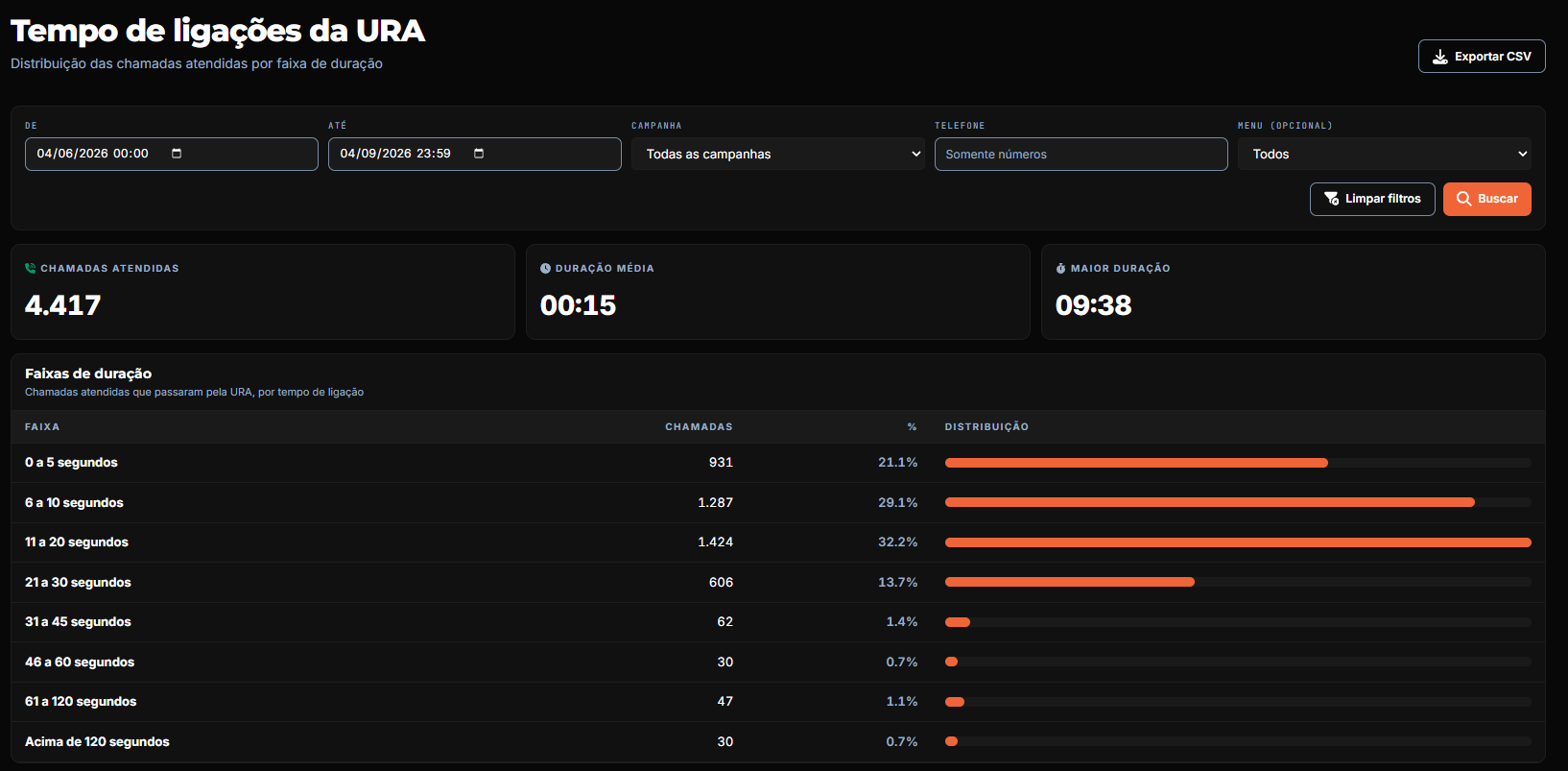
Task: Select the row label '11 a 20 segundos'
Action: (x=77, y=542)
